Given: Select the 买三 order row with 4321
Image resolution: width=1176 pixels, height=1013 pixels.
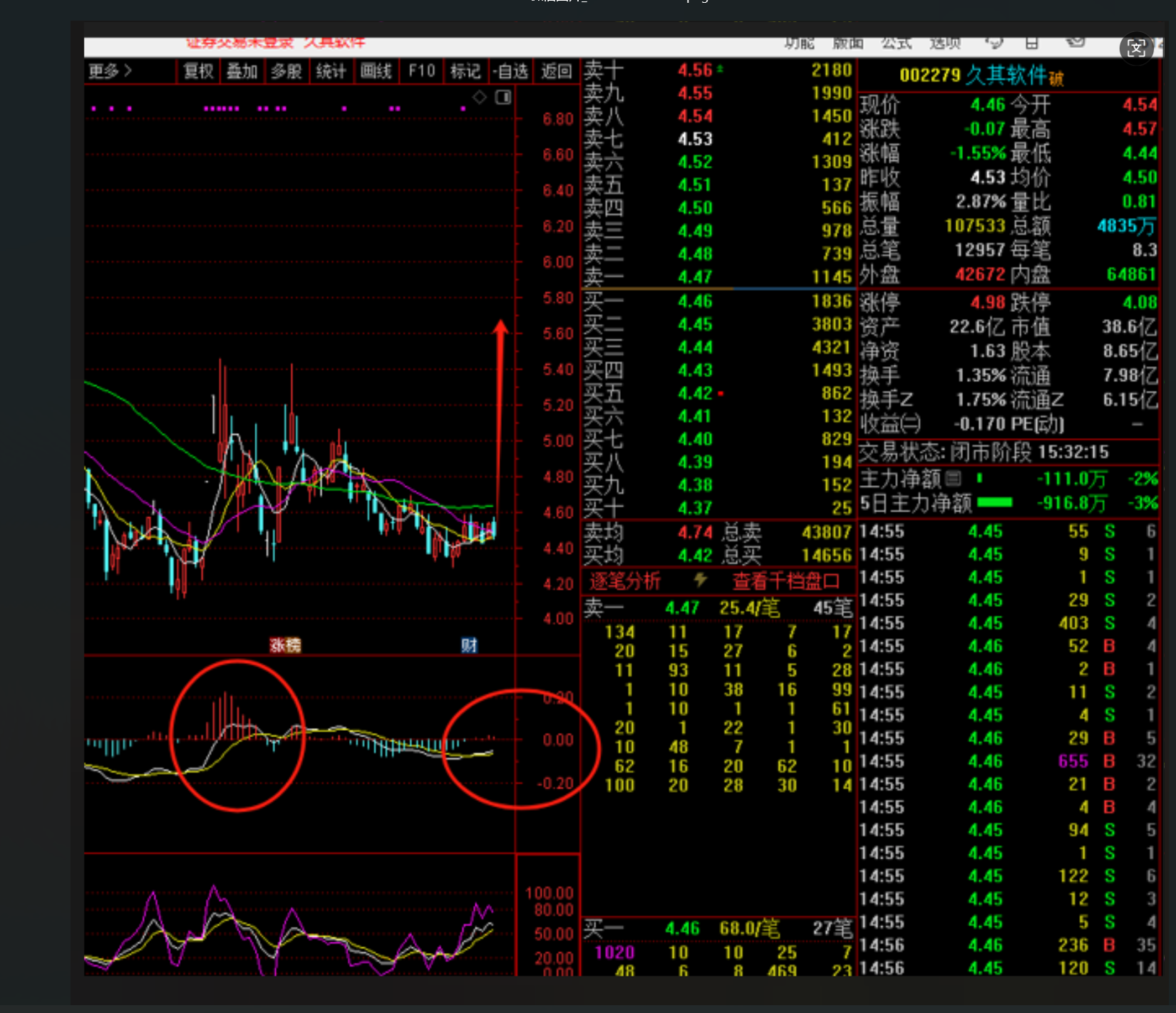Looking at the screenshot, I should coord(718,347).
